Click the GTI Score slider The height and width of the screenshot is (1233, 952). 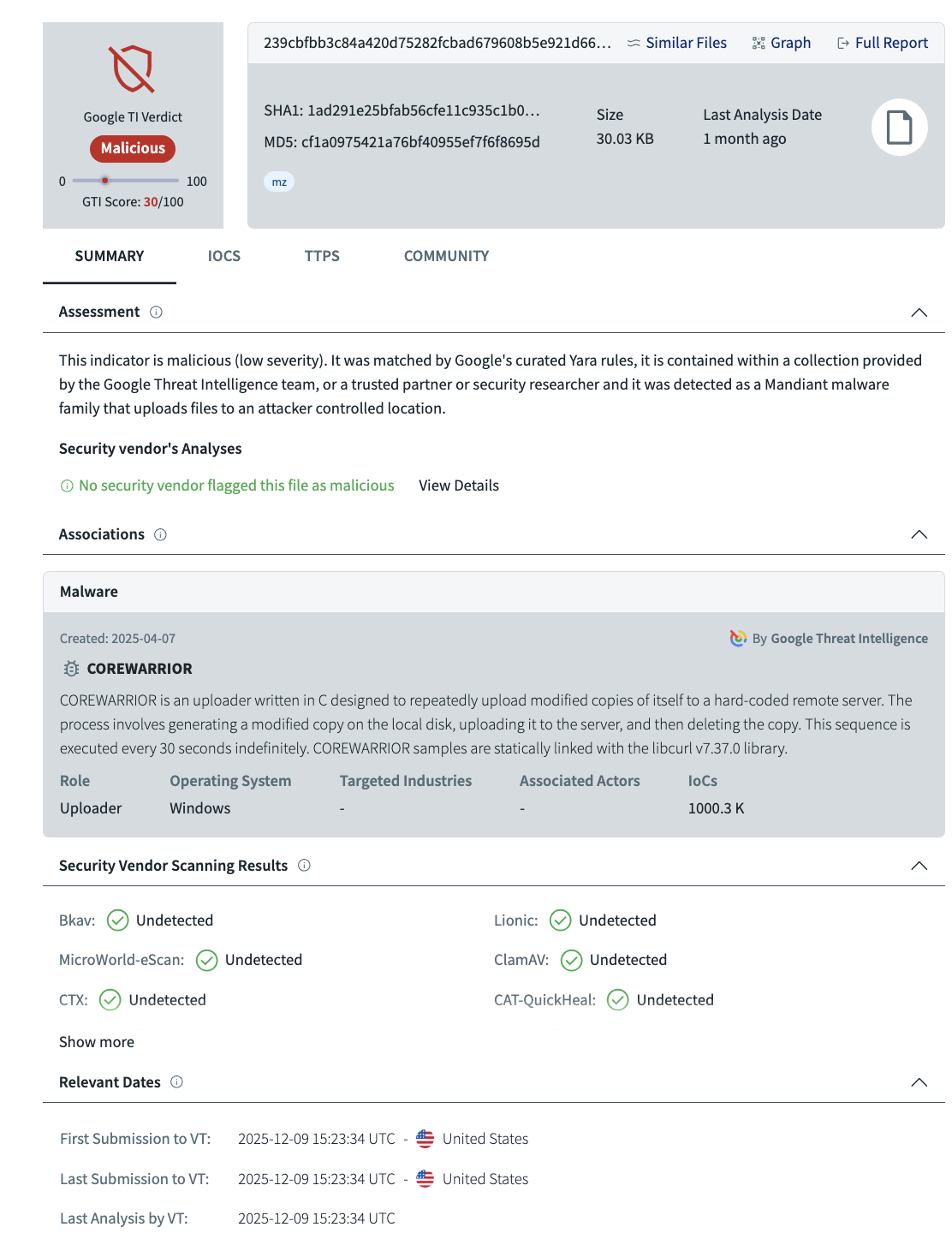[125, 181]
